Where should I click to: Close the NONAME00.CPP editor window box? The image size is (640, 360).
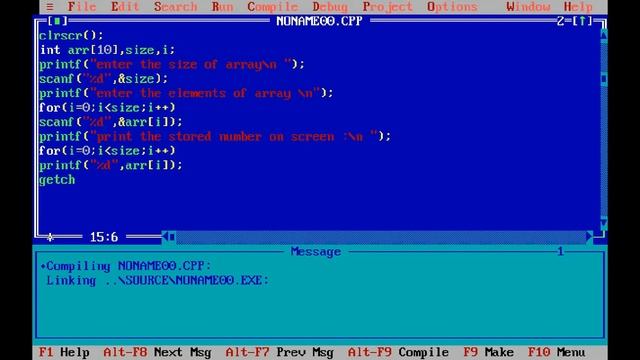[x=58, y=21]
